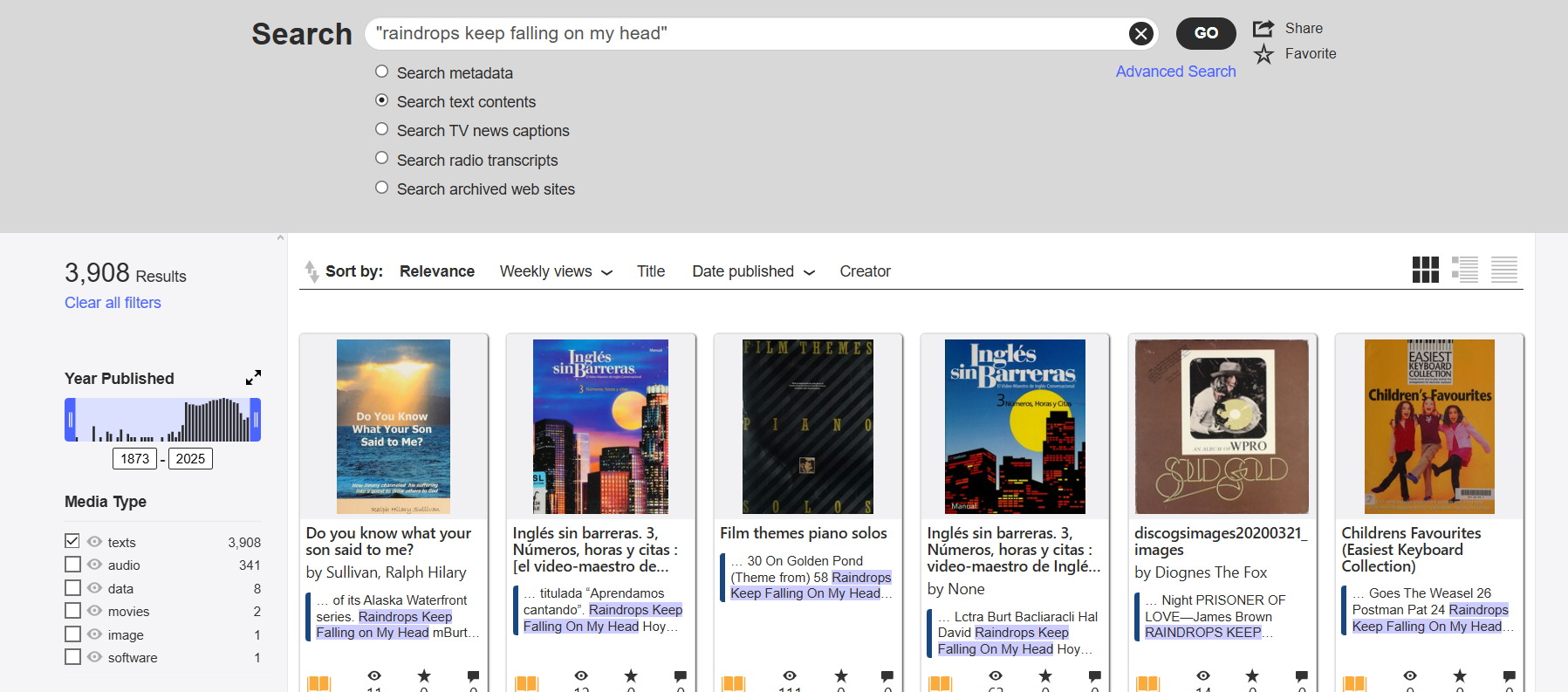Clear the search query with the X icon
1568x692 pixels.
pyautogui.click(x=1140, y=34)
